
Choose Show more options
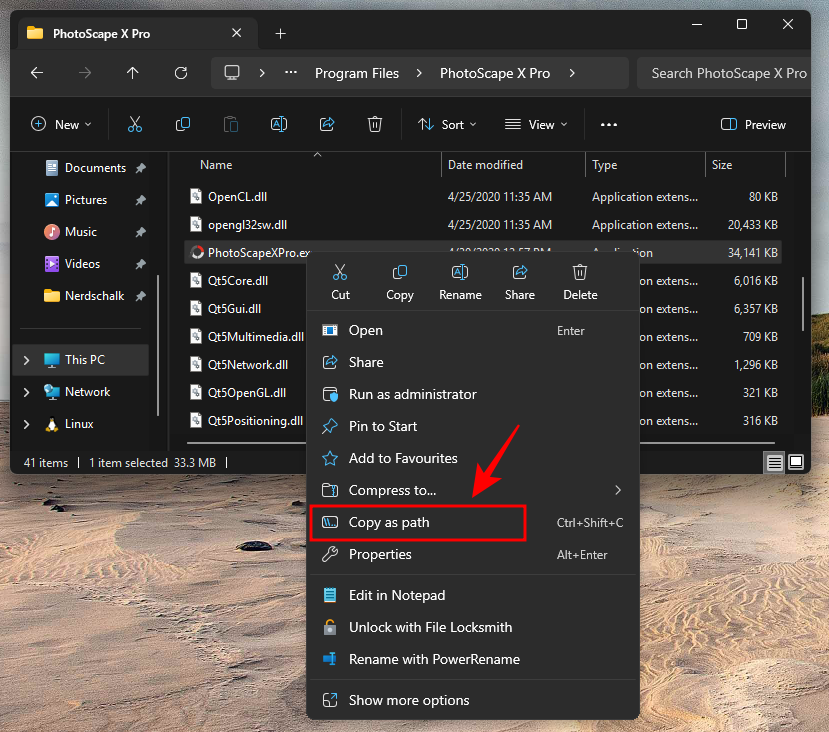point(473,700)
